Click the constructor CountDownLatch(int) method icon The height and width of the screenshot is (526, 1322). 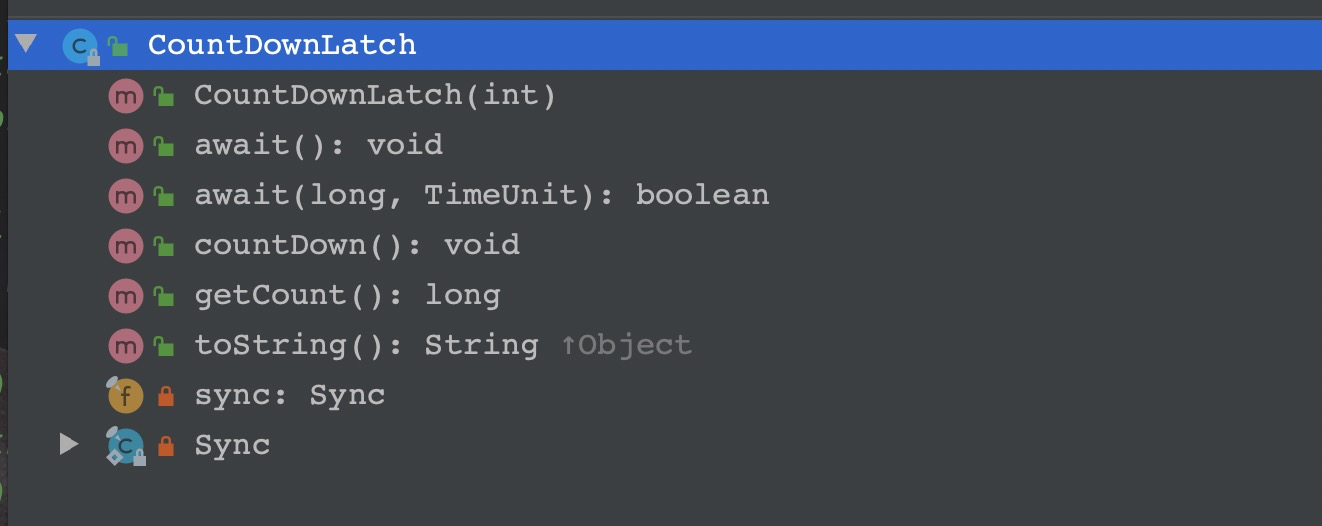pos(125,96)
